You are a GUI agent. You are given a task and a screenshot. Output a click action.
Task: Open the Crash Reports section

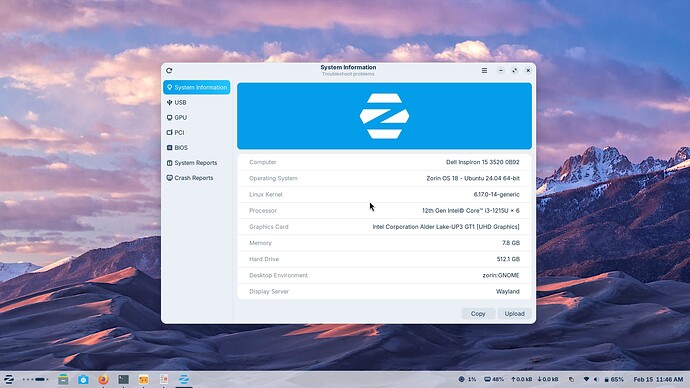click(196, 178)
